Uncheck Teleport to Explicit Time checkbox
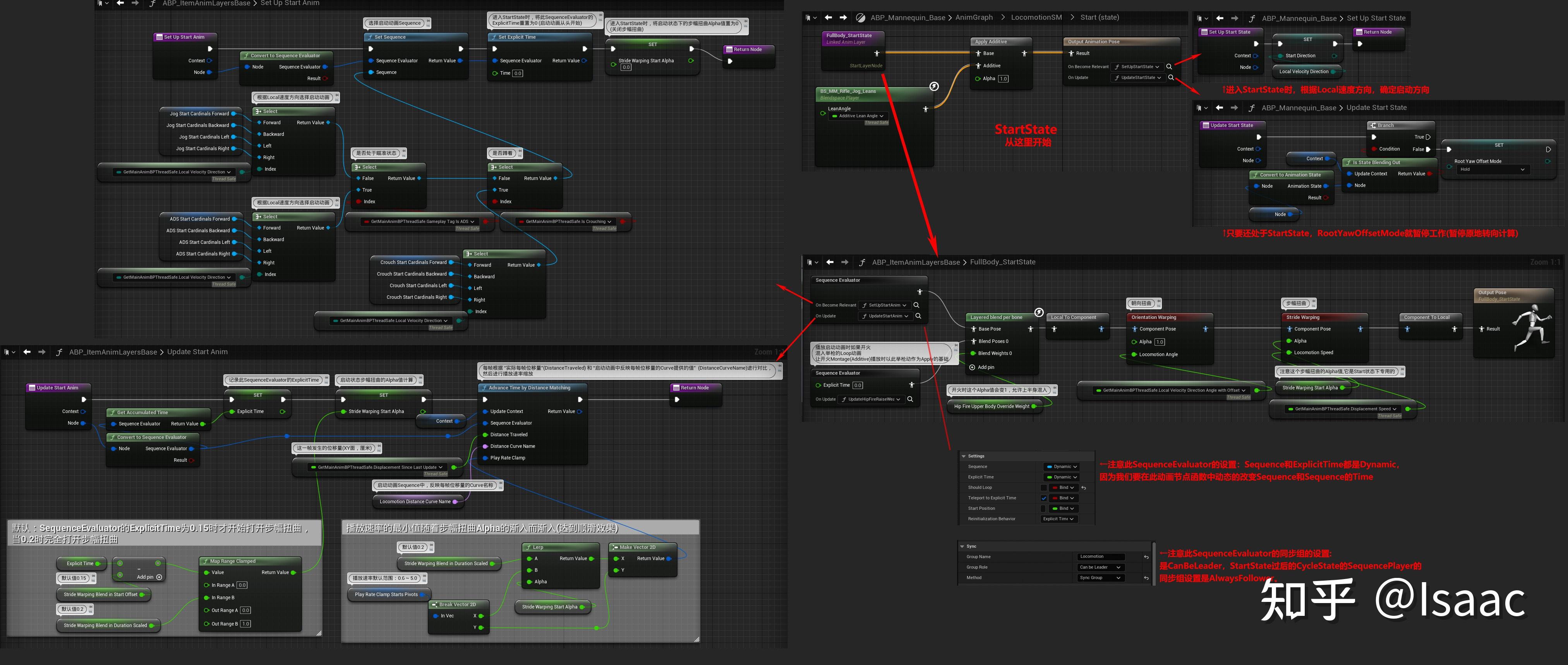The width and height of the screenshot is (1568, 665). click(x=1044, y=498)
